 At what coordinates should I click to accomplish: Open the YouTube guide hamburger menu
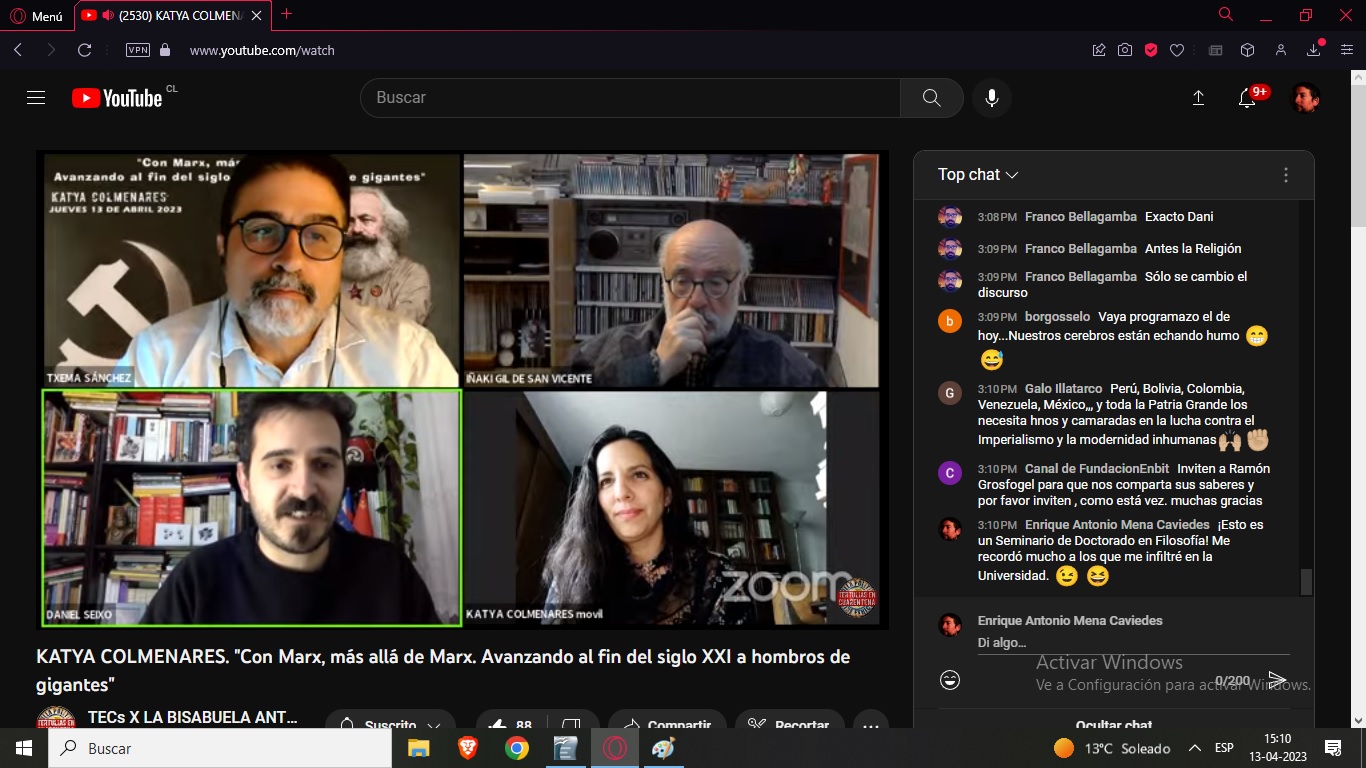coord(36,97)
